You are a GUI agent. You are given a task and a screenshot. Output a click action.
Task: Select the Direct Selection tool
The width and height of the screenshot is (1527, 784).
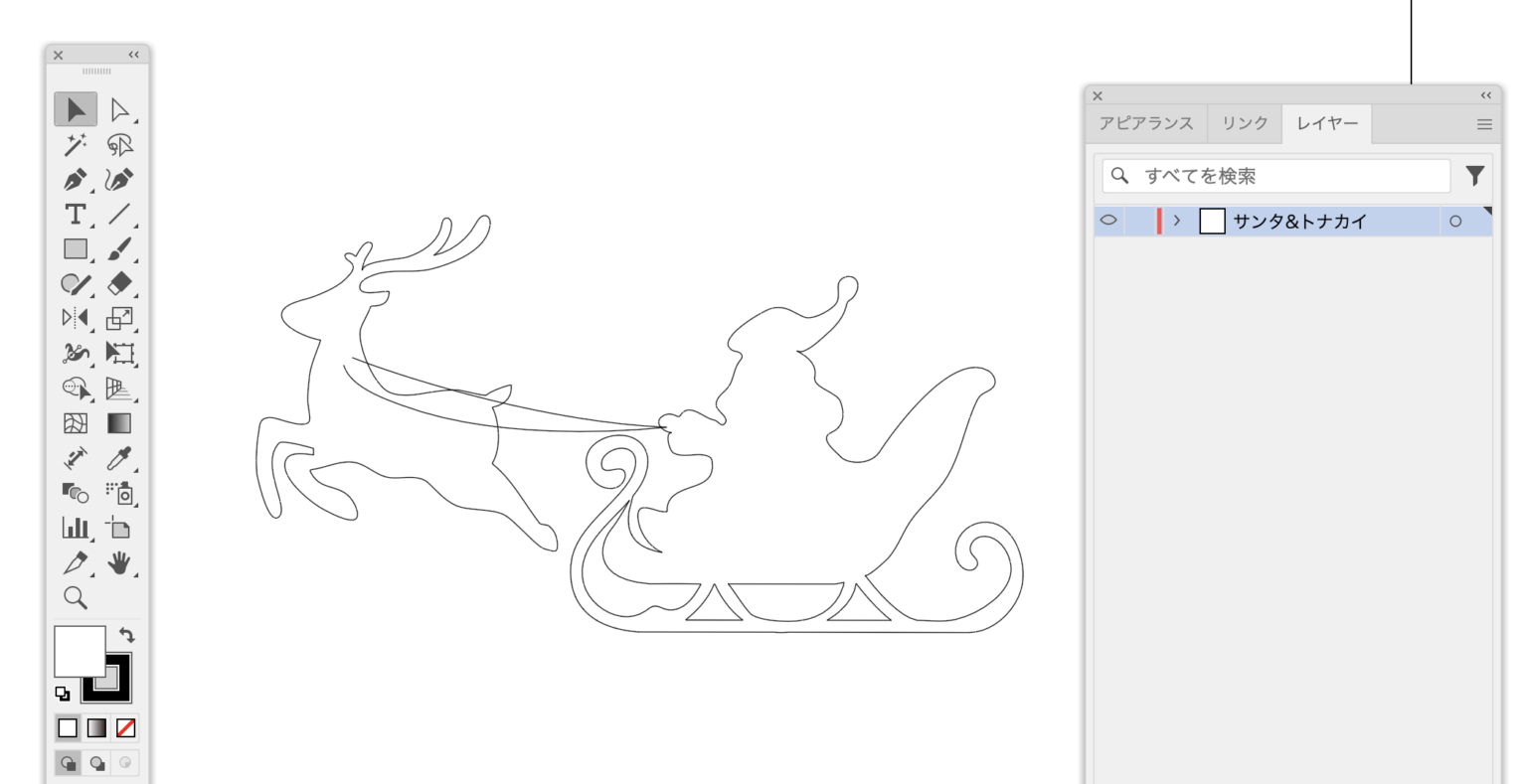click(119, 109)
